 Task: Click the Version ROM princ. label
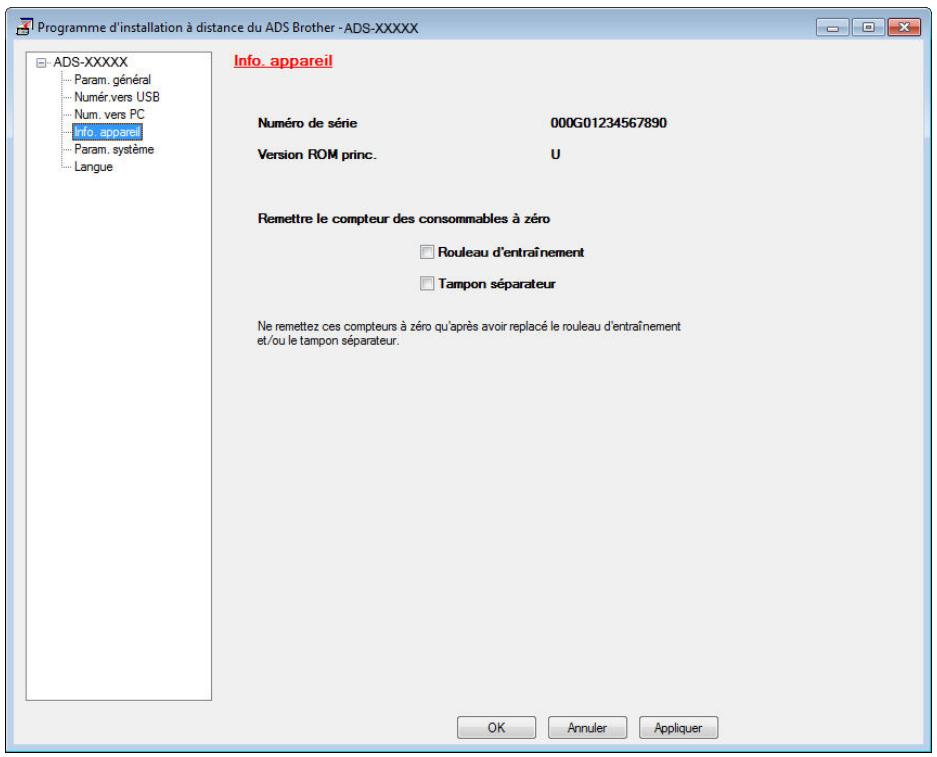pos(317,155)
